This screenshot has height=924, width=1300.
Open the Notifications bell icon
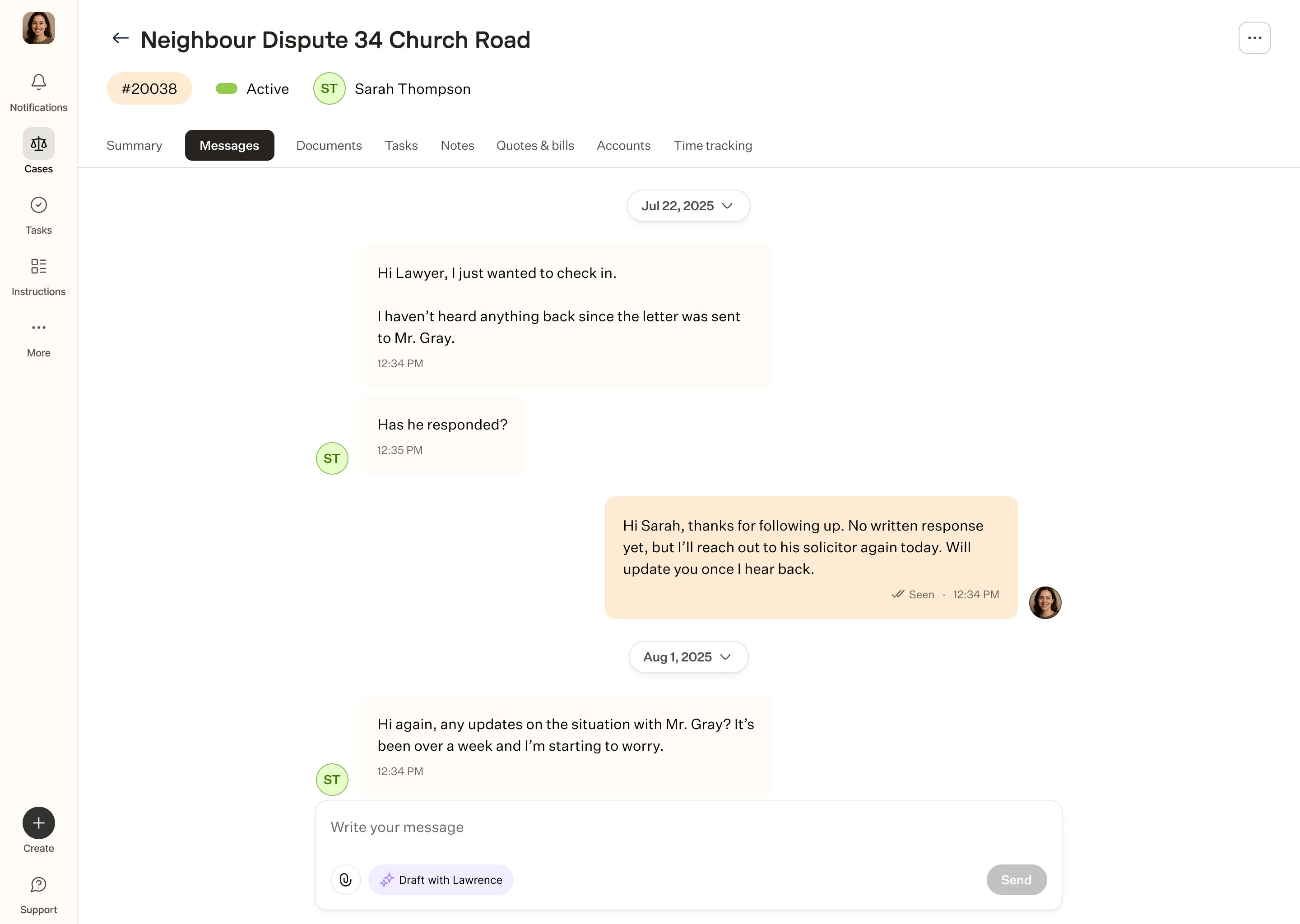point(39,83)
